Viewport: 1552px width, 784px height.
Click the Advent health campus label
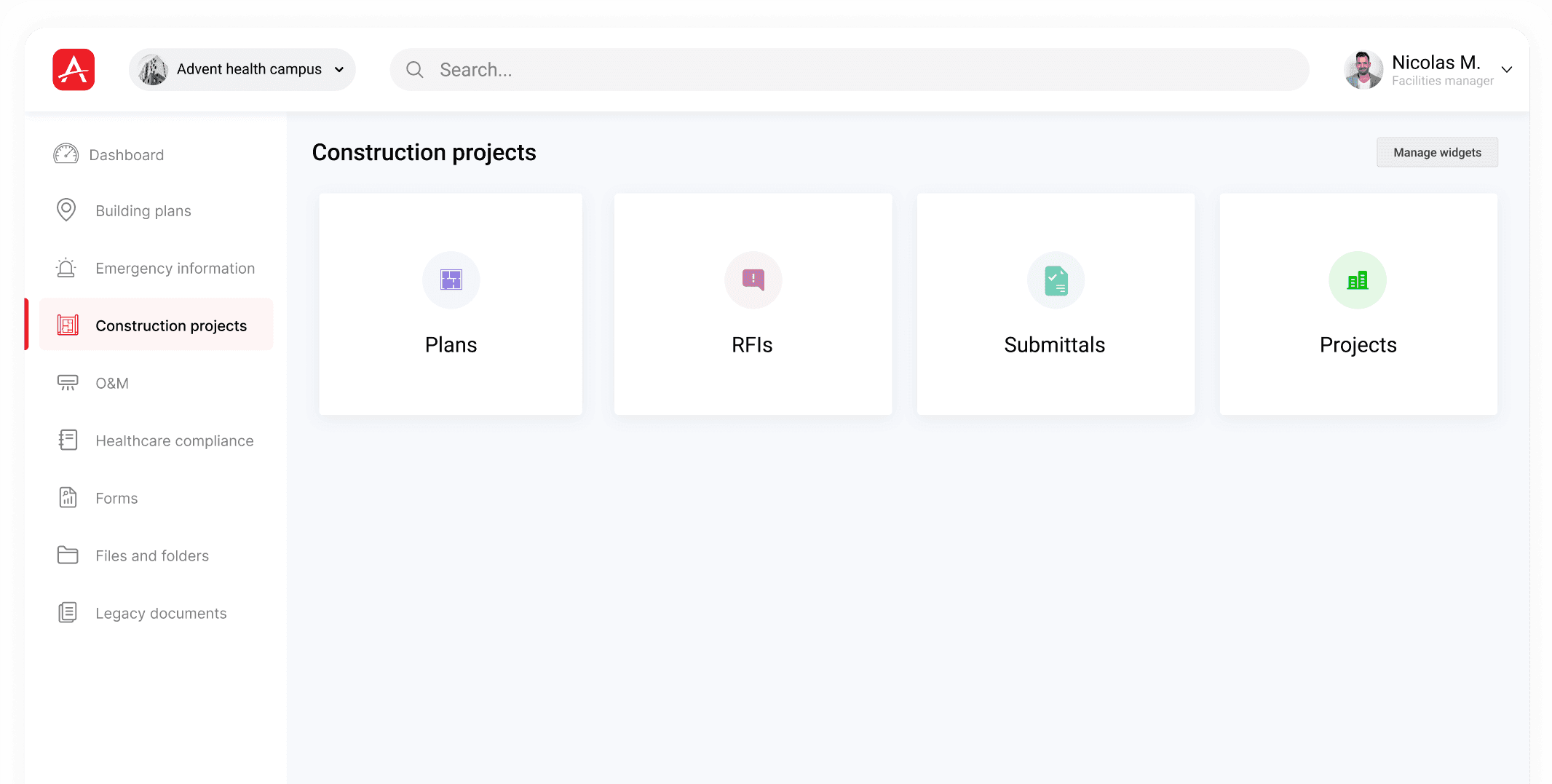pyautogui.click(x=249, y=69)
